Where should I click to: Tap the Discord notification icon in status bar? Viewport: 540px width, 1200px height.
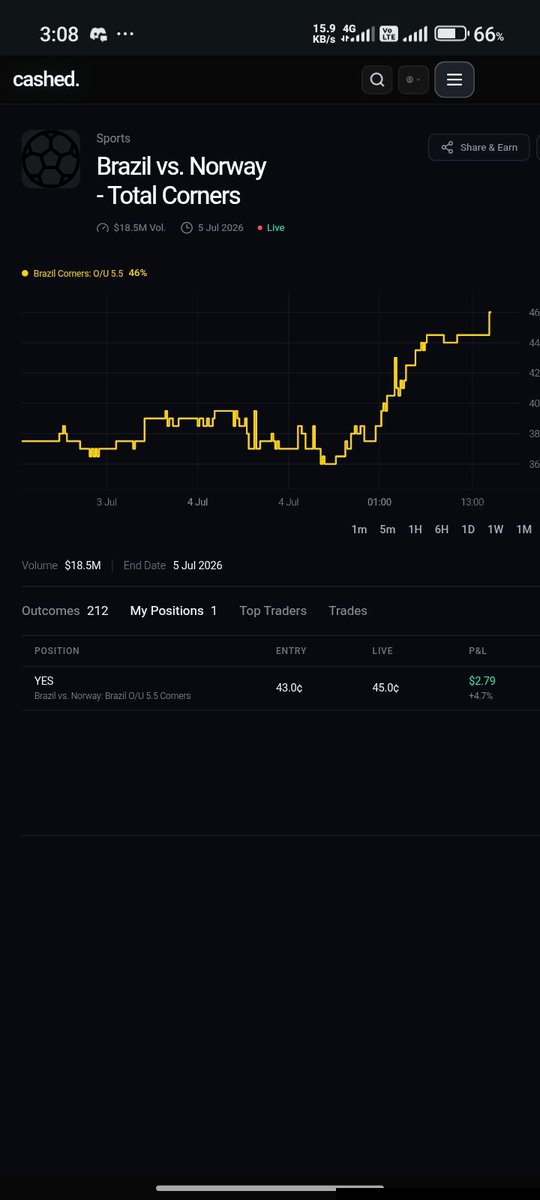(98, 34)
